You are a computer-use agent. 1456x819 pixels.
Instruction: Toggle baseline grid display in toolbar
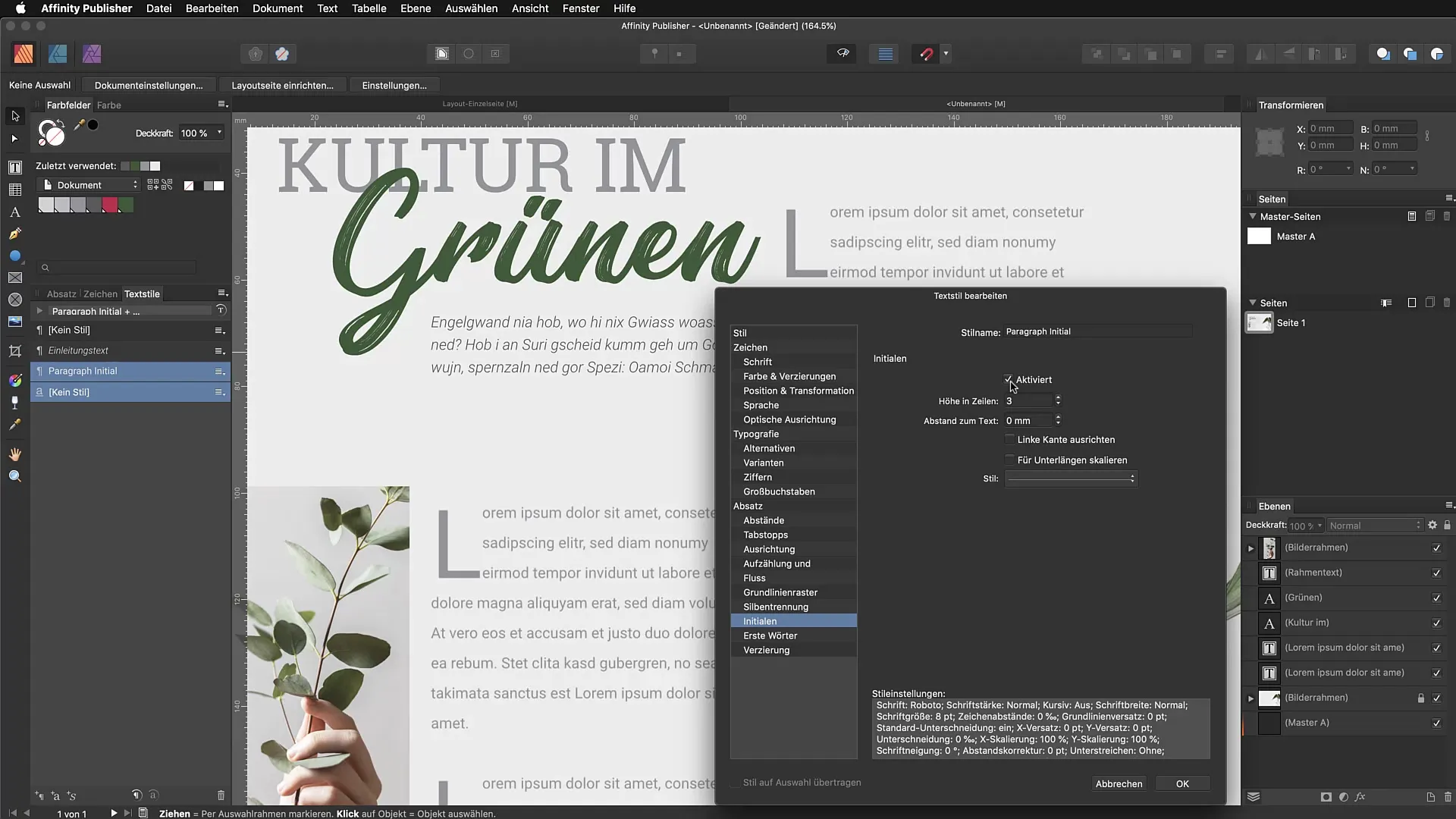point(885,54)
